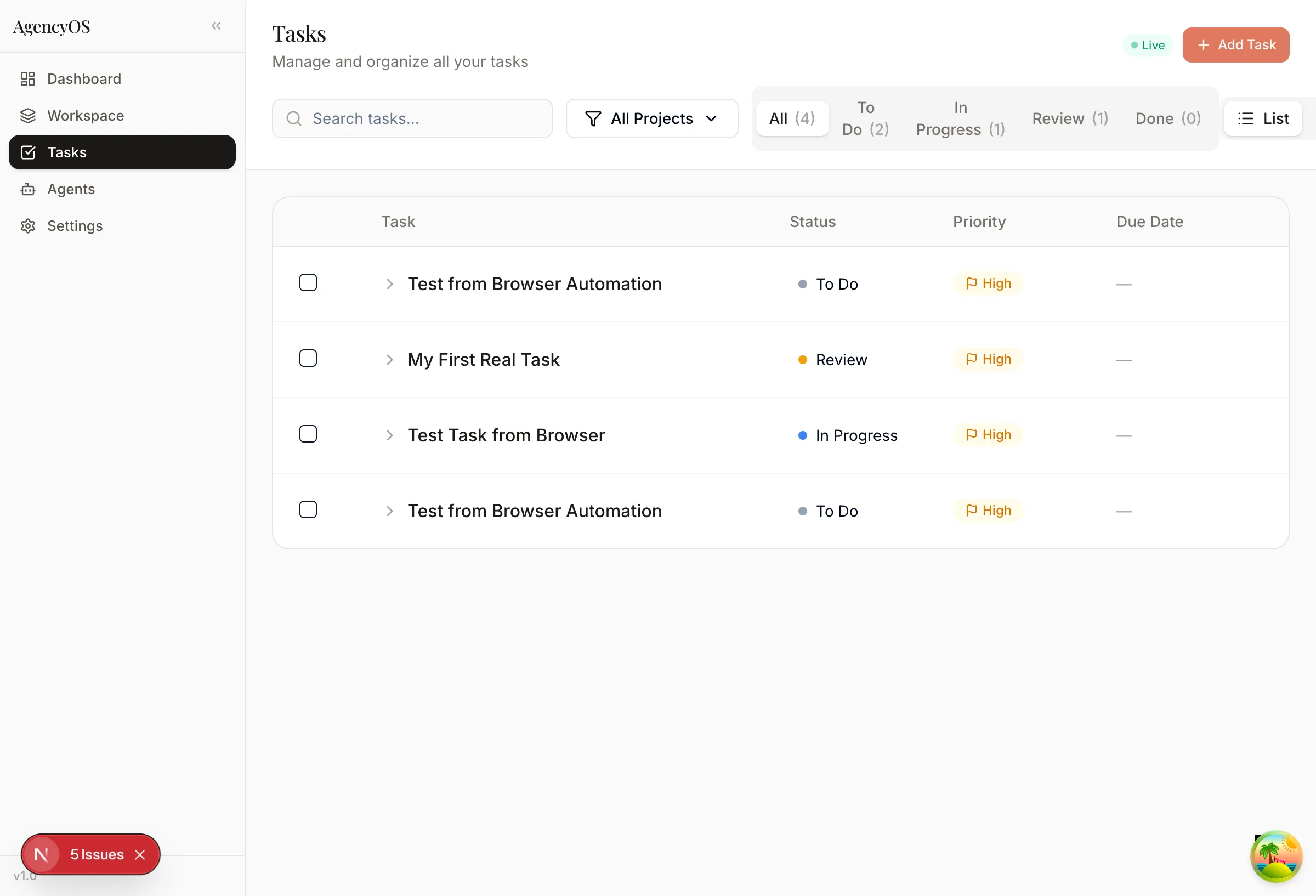Expand the My First Real Task row

point(389,360)
